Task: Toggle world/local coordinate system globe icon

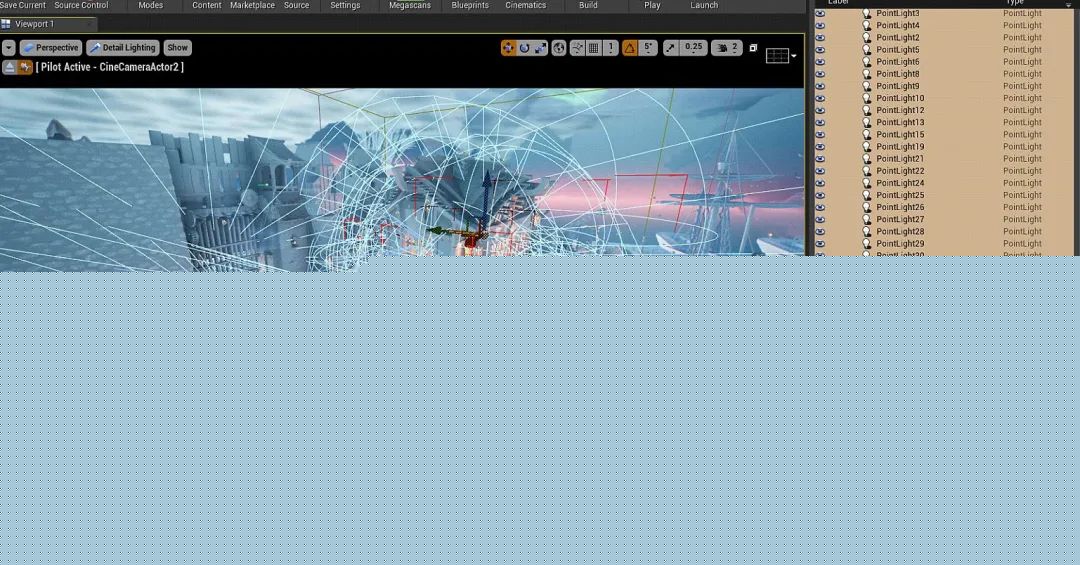Action: point(559,48)
